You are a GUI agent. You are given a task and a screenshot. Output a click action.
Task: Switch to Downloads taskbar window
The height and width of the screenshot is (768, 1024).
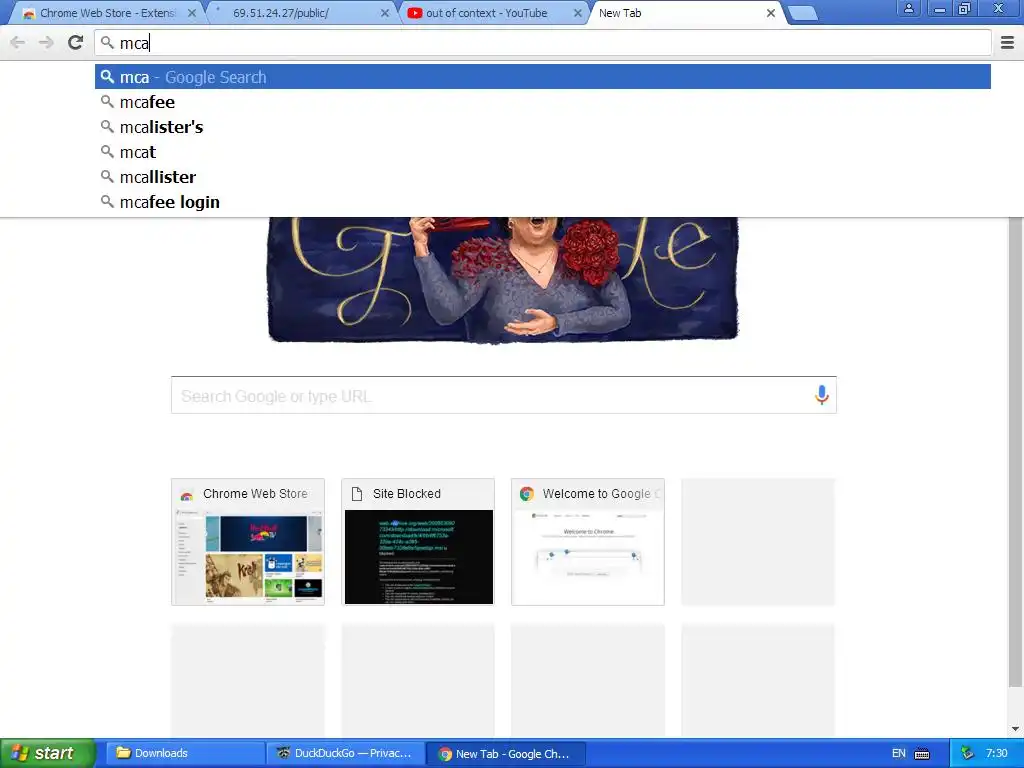pyautogui.click(x=185, y=753)
